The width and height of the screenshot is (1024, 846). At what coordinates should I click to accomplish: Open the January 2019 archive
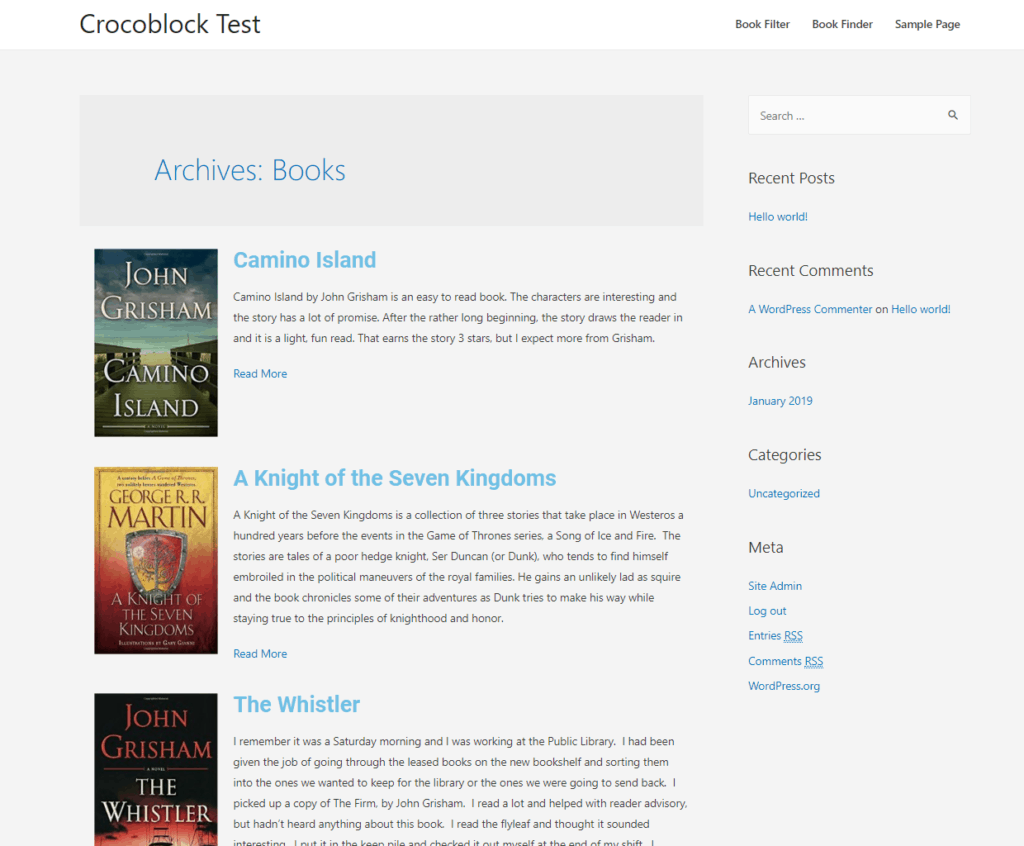780,400
